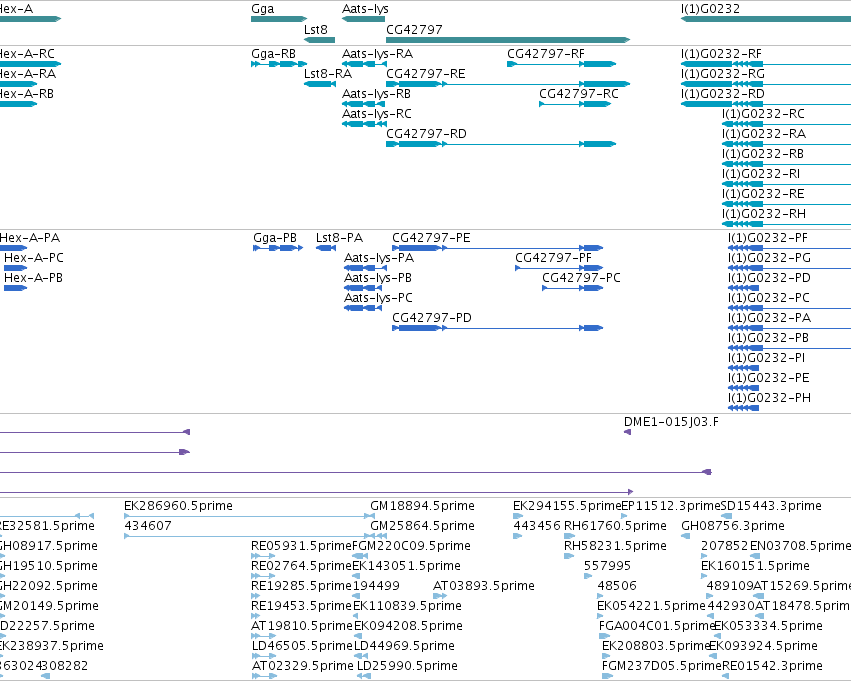Screen dimensions: 851x681
Task: Click transcript Aats-lys-RB
Action: coord(364,104)
